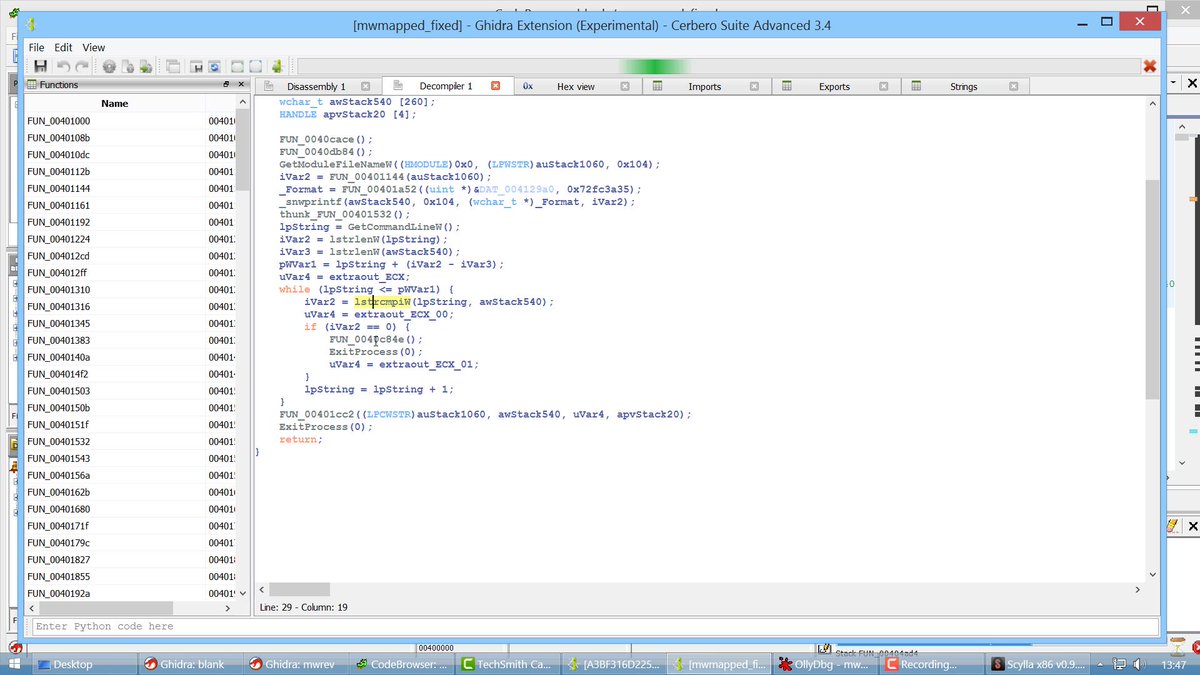This screenshot has width=1200, height=675.
Task: Click the overlapping windows toolbar icon
Action: tap(173, 66)
